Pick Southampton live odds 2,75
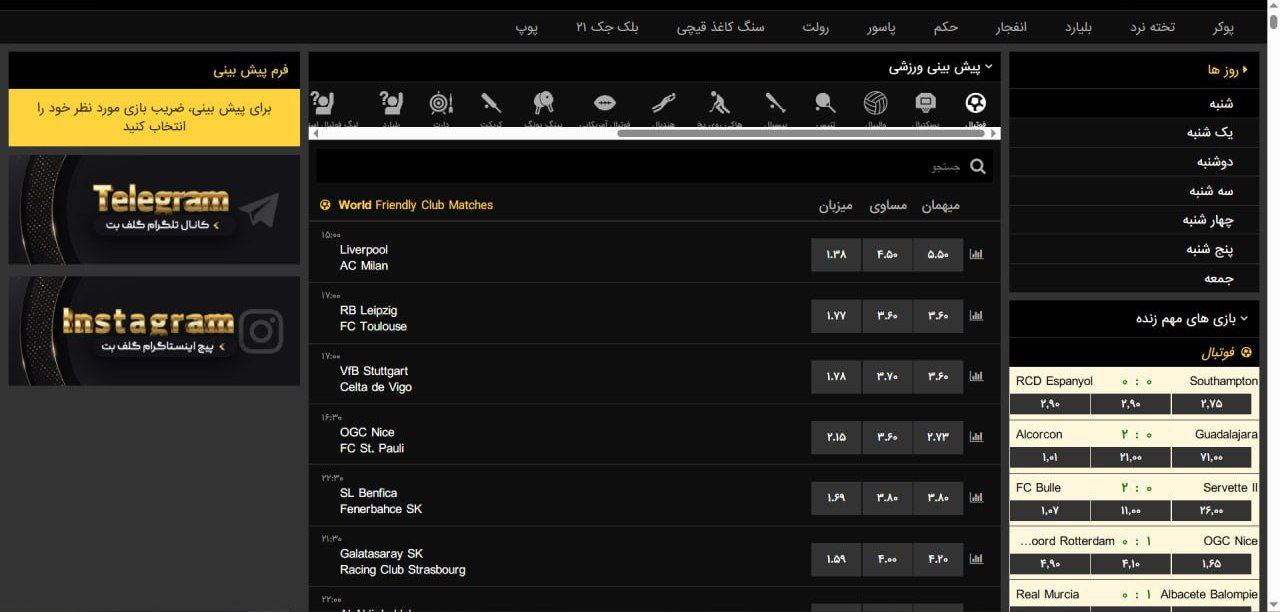Viewport: 1280px width, 612px height. click(1211, 404)
